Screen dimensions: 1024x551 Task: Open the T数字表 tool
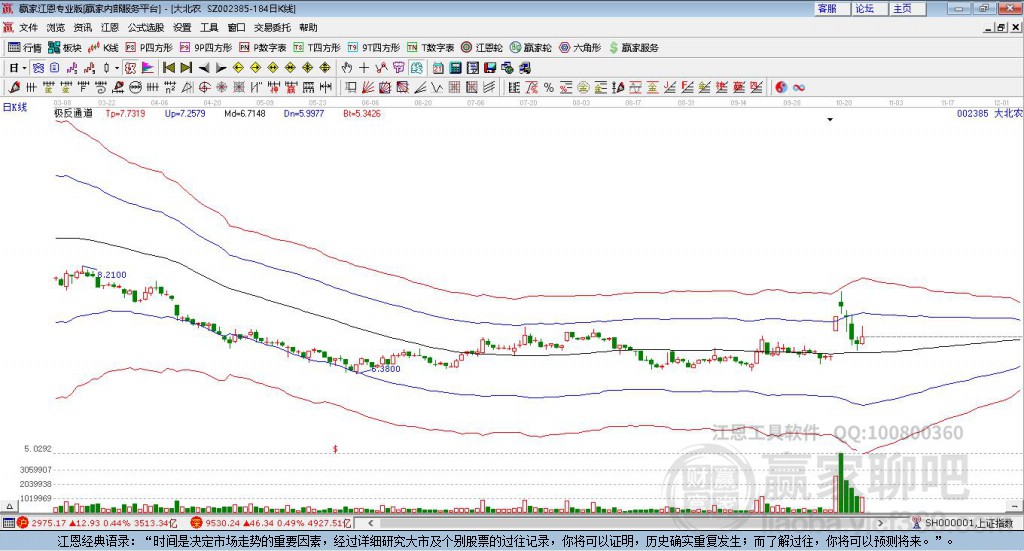click(x=430, y=48)
